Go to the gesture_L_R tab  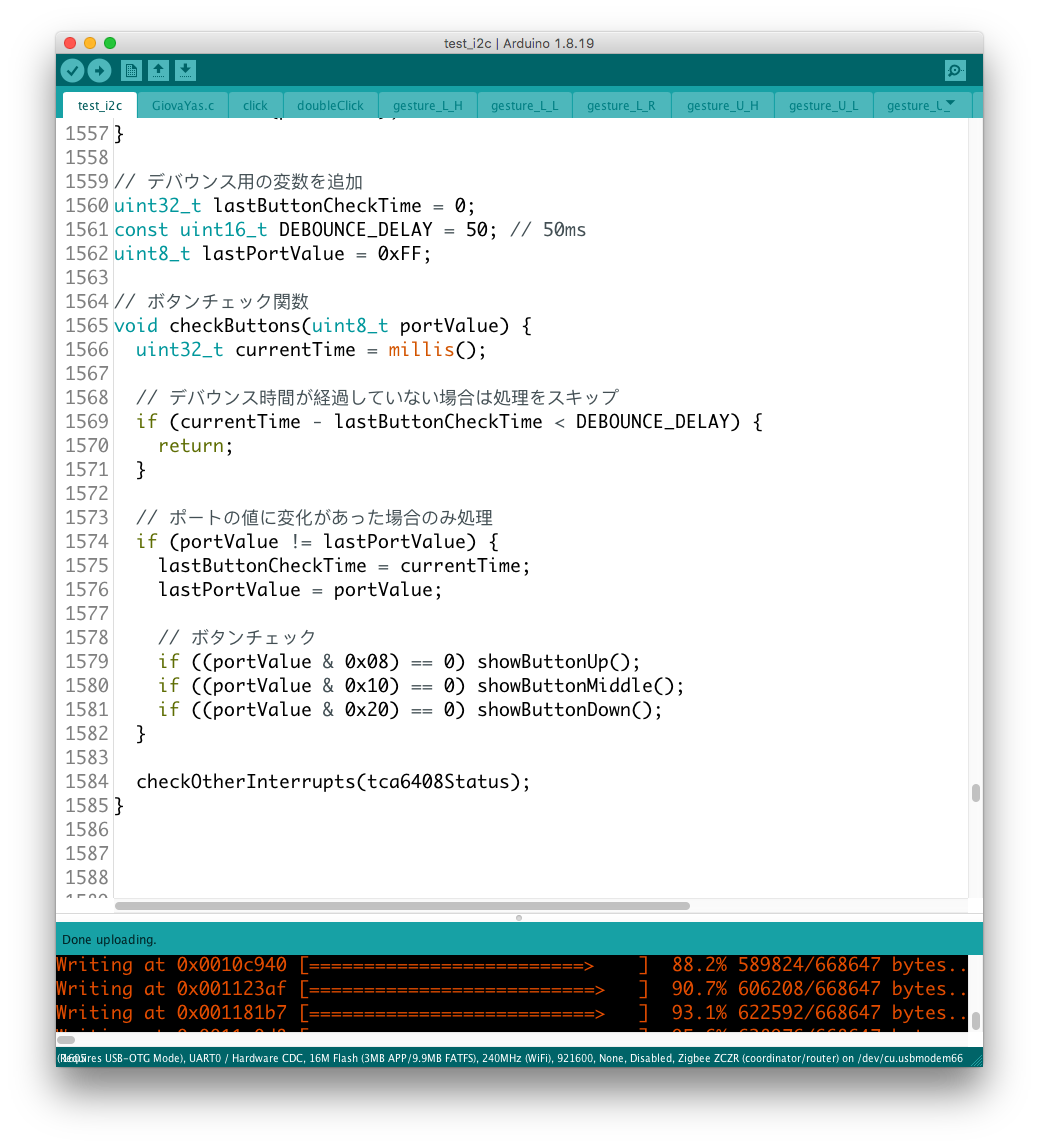[621, 105]
